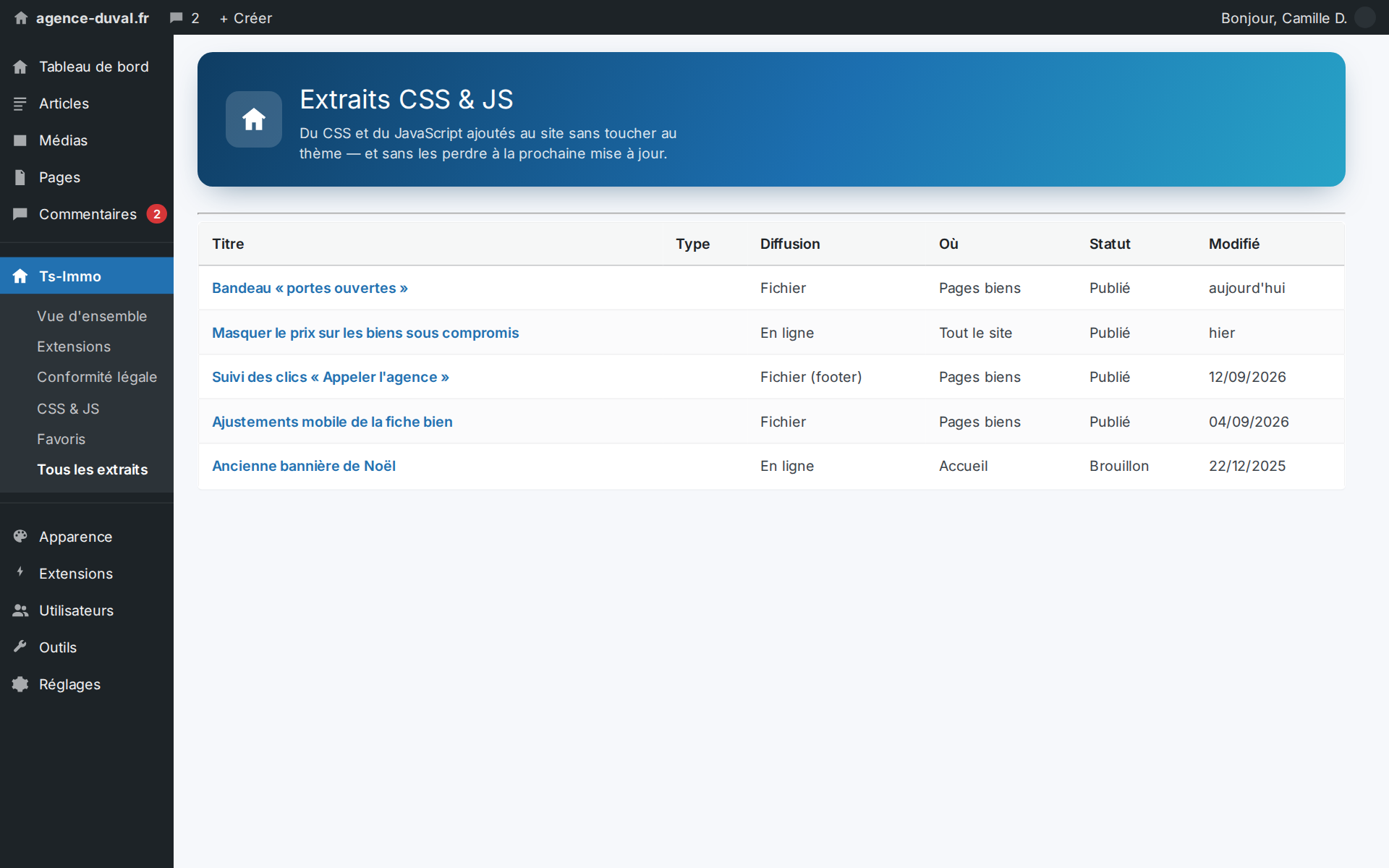Open Suivi des clics « Appeler l'agence »
This screenshot has height=868, width=1389.
pos(331,377)
